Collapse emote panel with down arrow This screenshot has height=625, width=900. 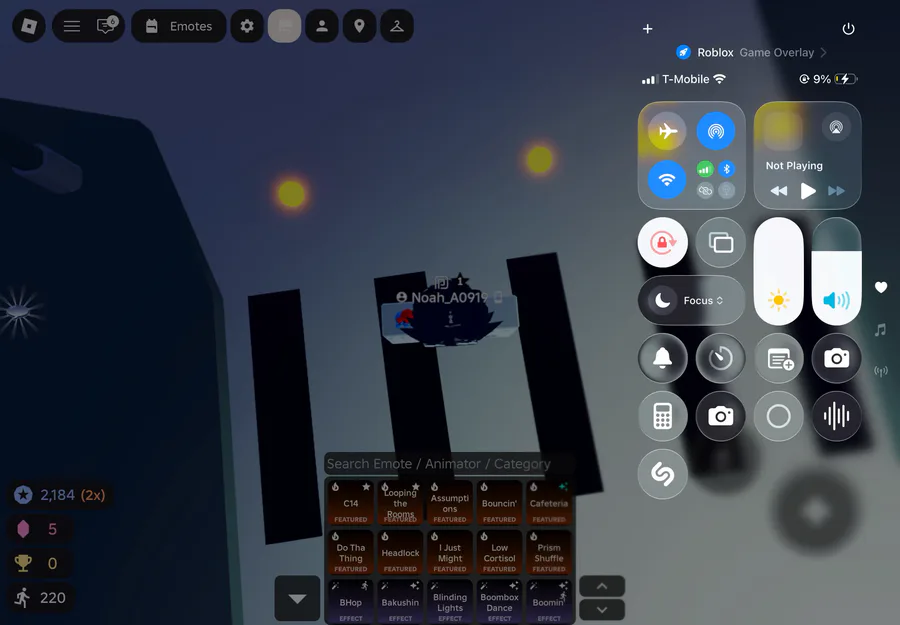[x=297, y=598]
